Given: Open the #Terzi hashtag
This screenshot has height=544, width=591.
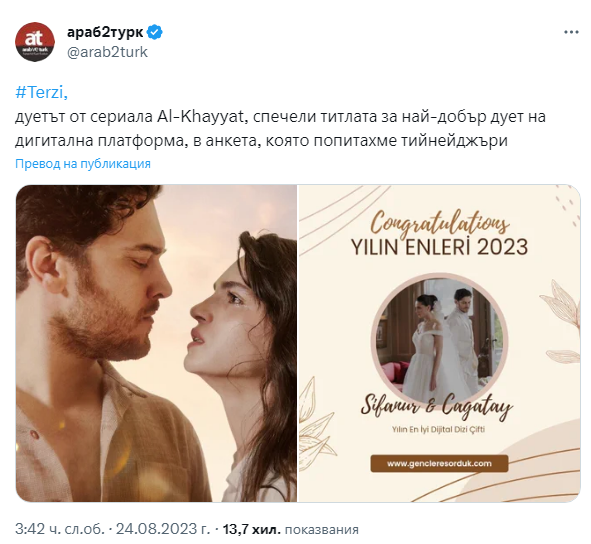Looking at the screenshot, I should click(41, 92).
